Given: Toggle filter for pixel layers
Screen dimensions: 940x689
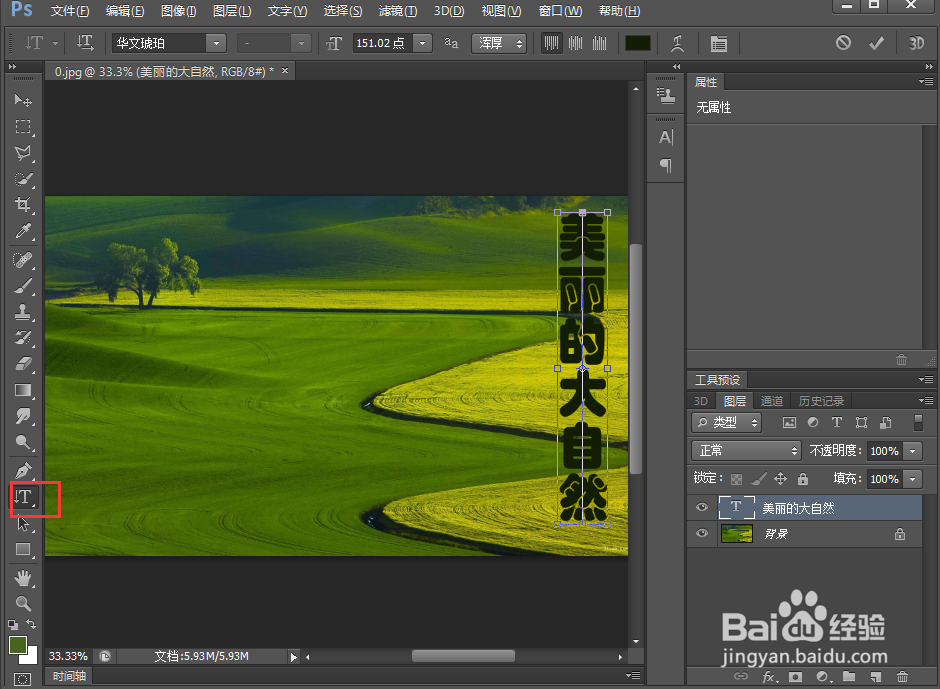Looking at the screenshot, I should tap(790, 422).
